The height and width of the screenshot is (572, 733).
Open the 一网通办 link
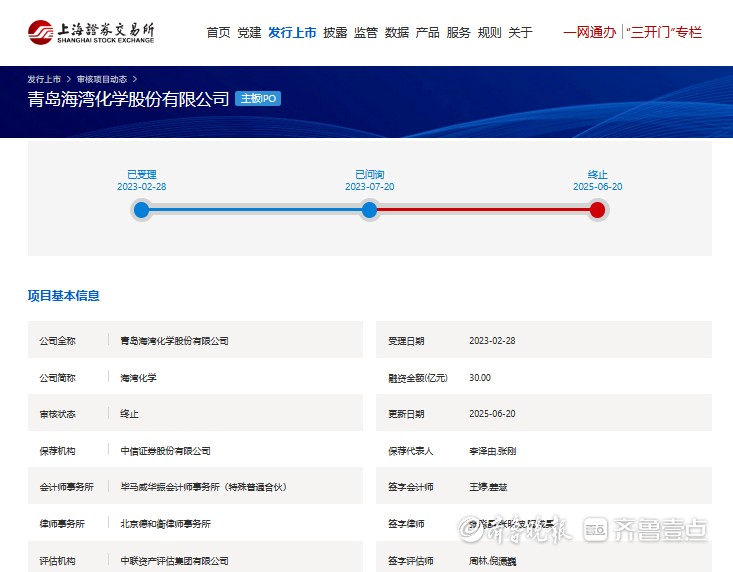(590, 32)
